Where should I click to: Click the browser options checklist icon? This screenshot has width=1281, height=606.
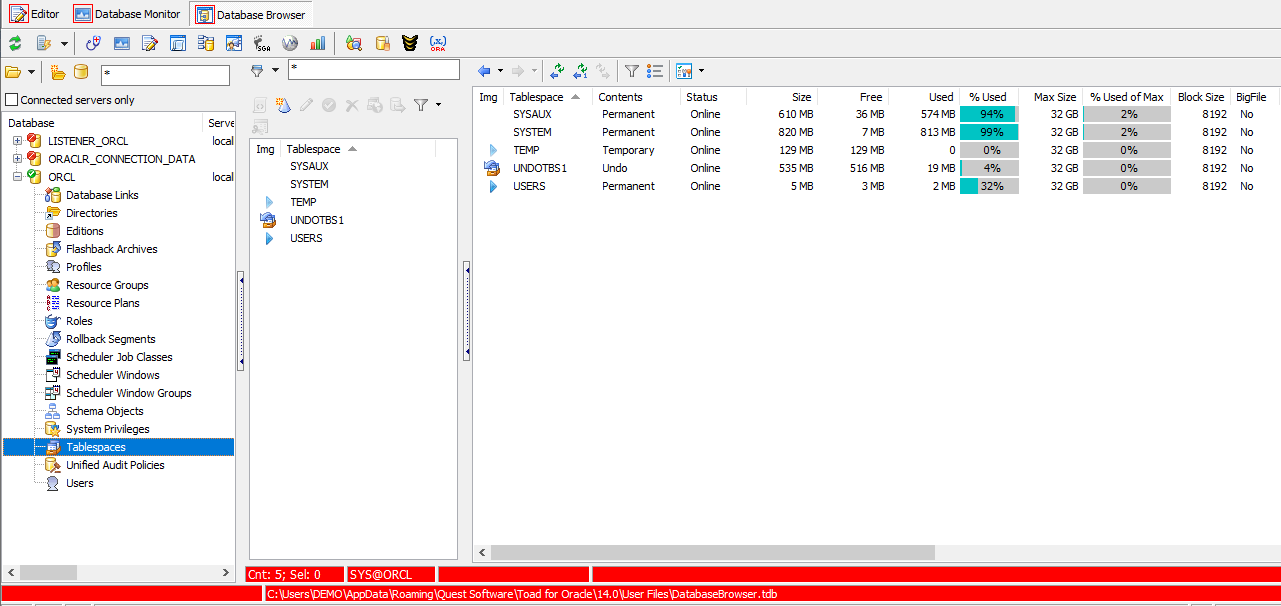(x=685, y=71)
